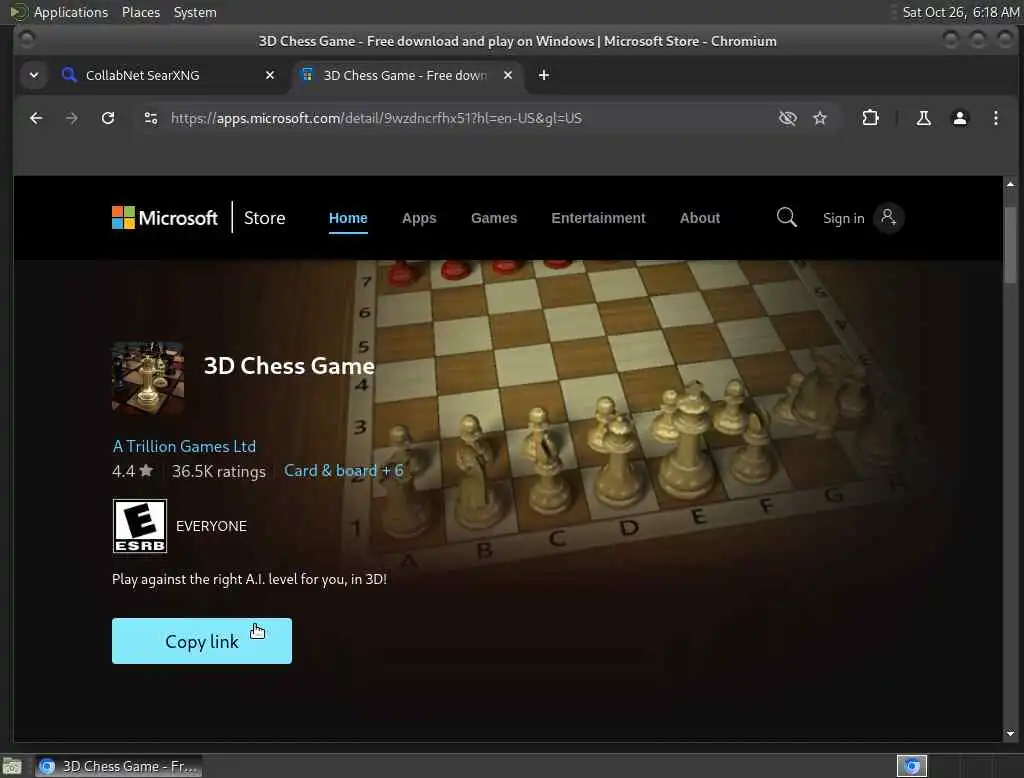Screen dimensions: 1024x778
Task: Click the ESRB Everyone rating badge
Action: 140,526
